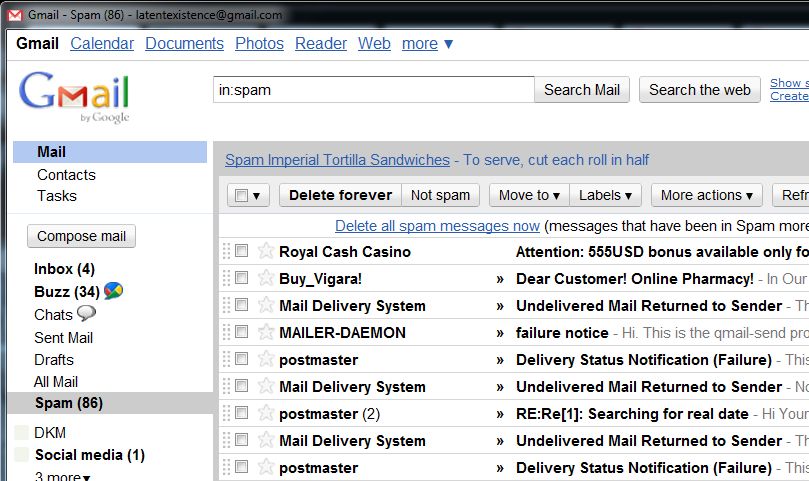Open Calendar from top navigation
Screen dimensions: 809x481
102,44
